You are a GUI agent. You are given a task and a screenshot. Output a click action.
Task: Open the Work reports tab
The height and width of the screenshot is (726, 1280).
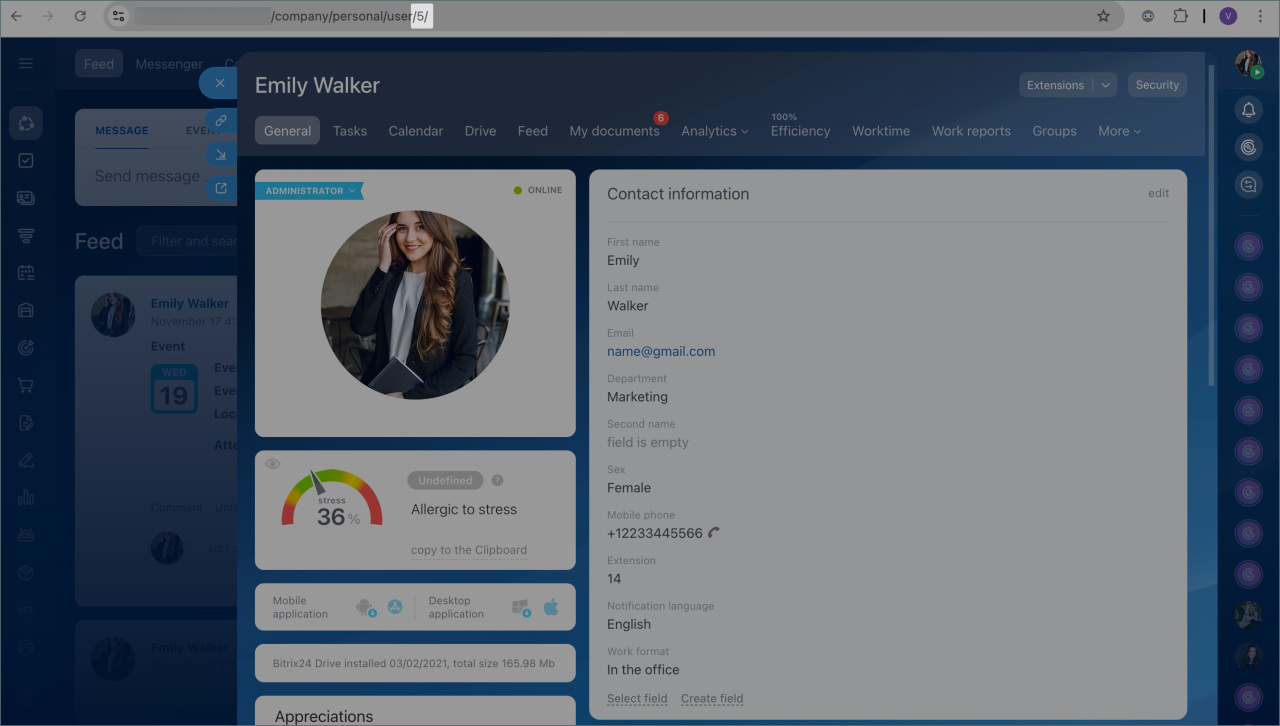click(971, 131)
